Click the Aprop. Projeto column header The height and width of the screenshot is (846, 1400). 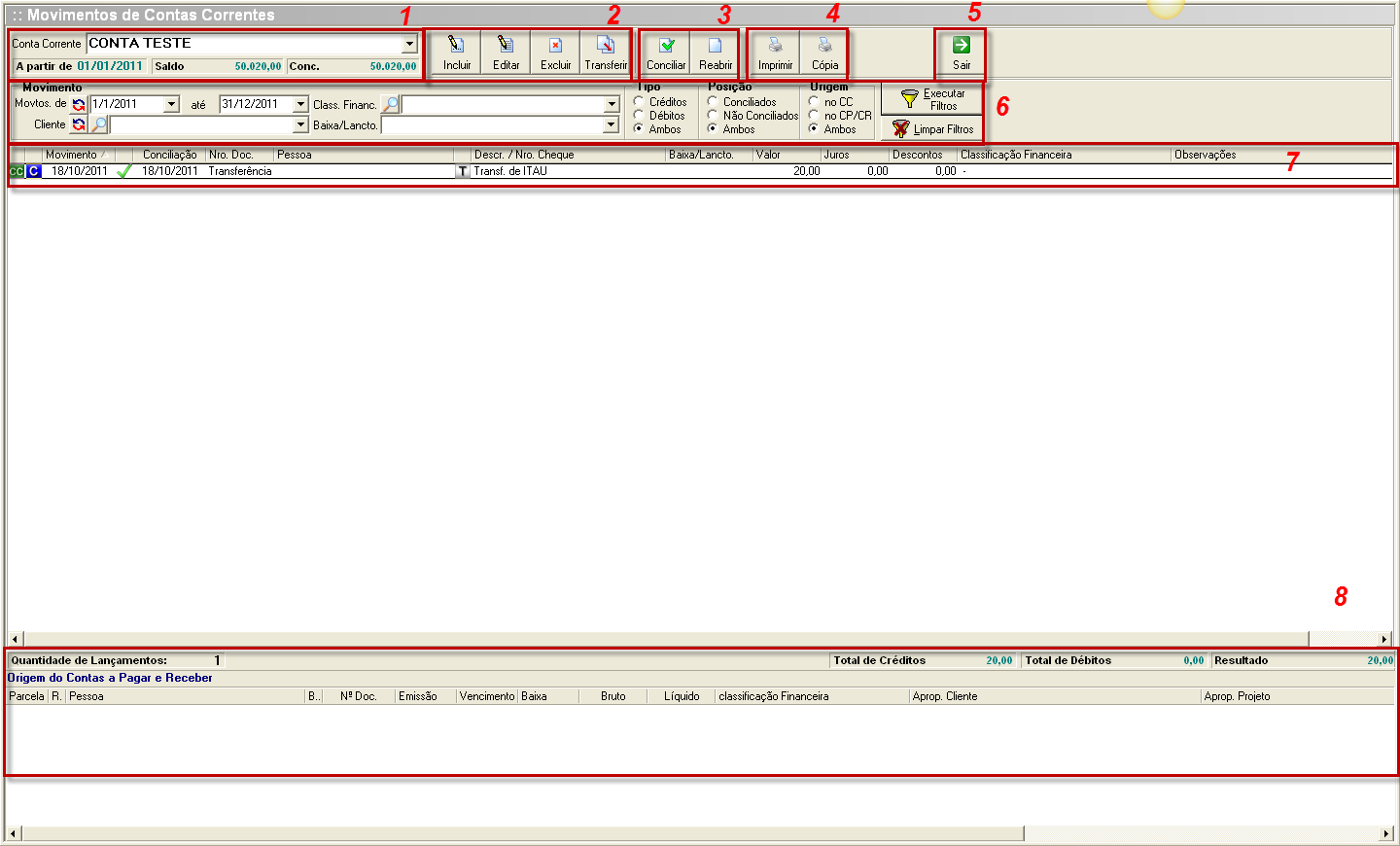[x=1297, y=696]
